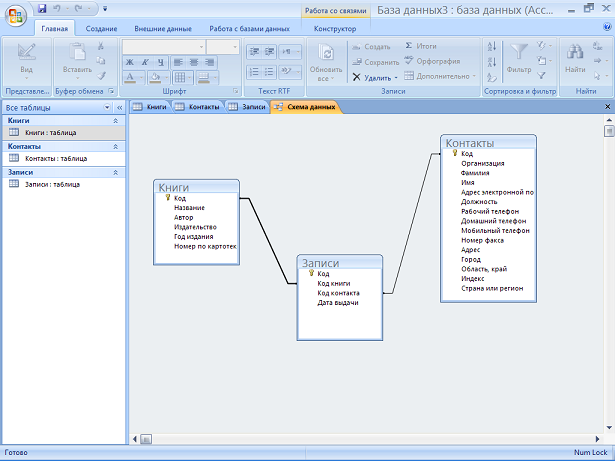Select Книги : таблица in navigation
615x461 pixels.
pos(64,133)
